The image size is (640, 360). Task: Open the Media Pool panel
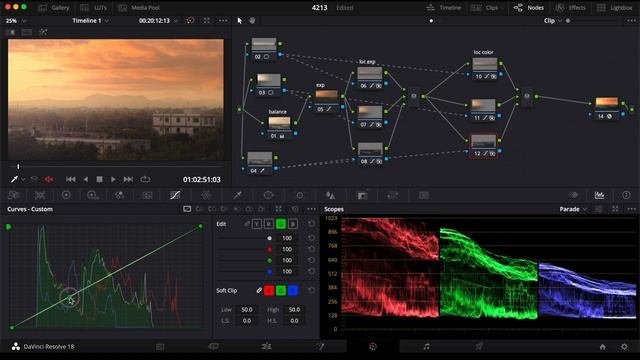point(139,8)
